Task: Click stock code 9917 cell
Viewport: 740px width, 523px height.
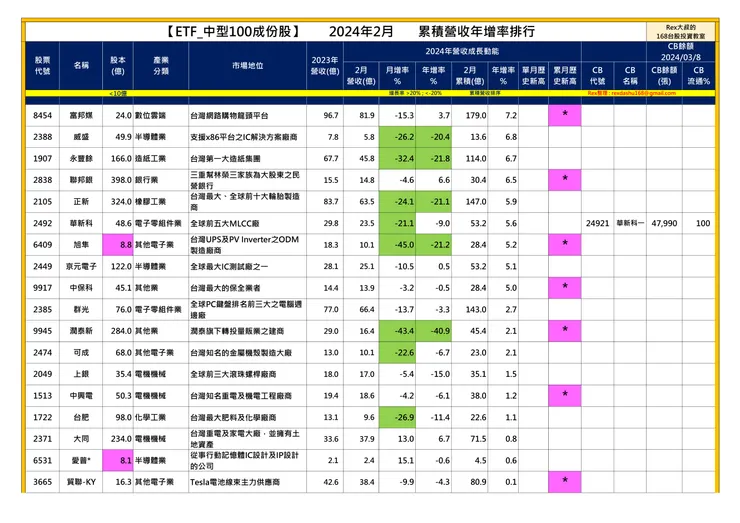Action: pos(42,288)
